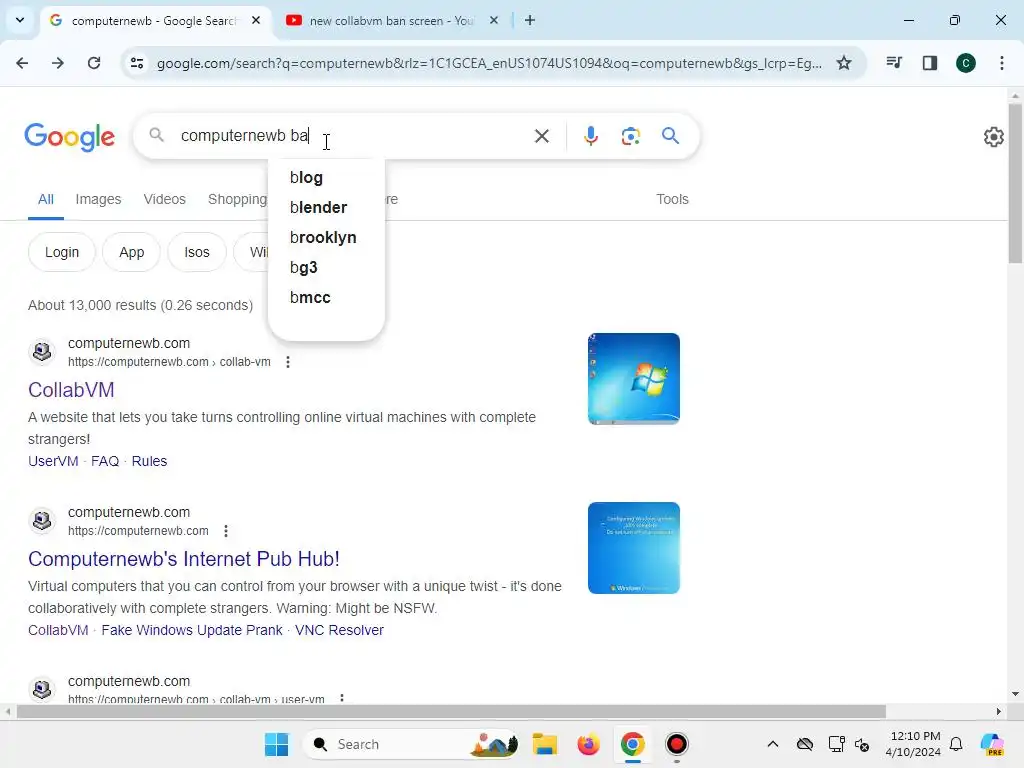Click the horizontal page scrollbar

tap(451, 711)
